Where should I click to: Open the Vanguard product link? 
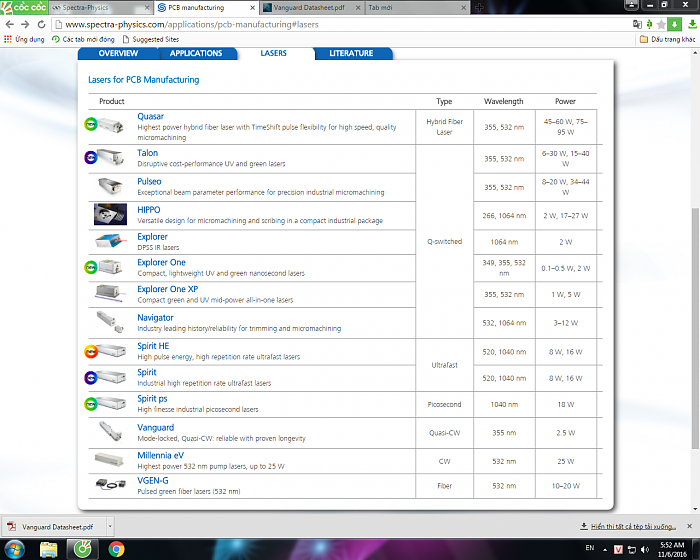[x=155, y=427]
